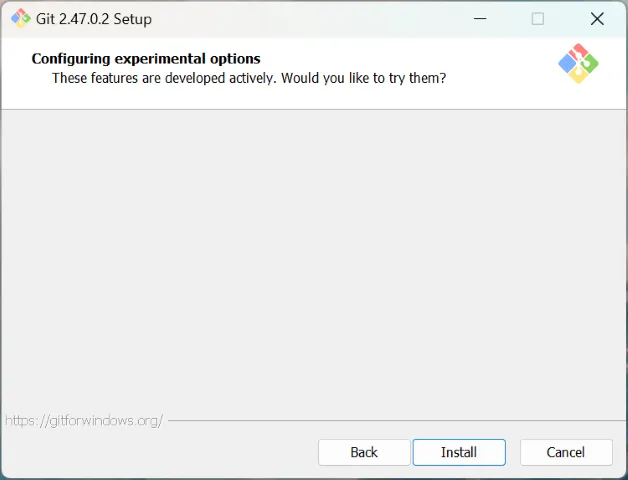Close the Git Setup window
This screenshot has width=628, height=480.
click(x=597, y=18)
